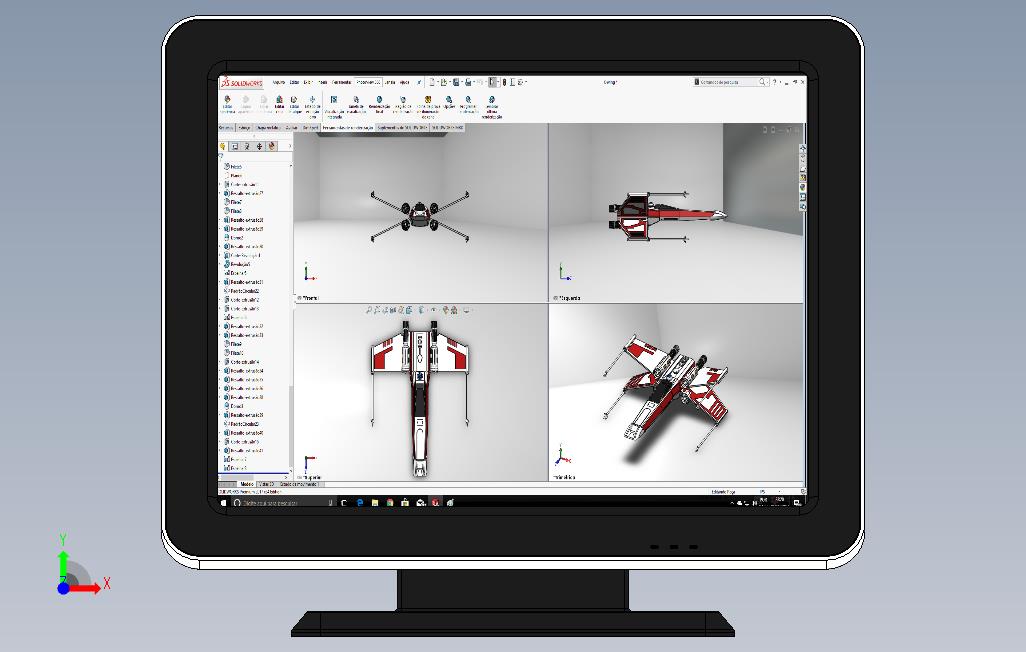Click the Open file icon in quick toolbar

[x=444, y=82]
